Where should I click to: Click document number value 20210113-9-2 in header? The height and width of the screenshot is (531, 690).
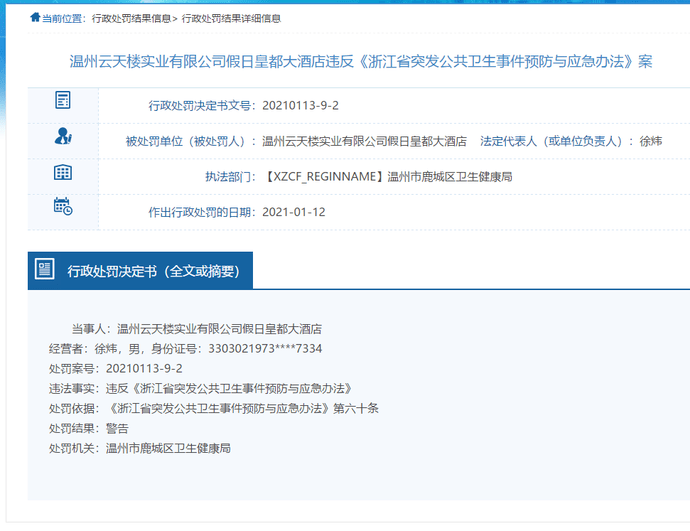tap(301, 106)
